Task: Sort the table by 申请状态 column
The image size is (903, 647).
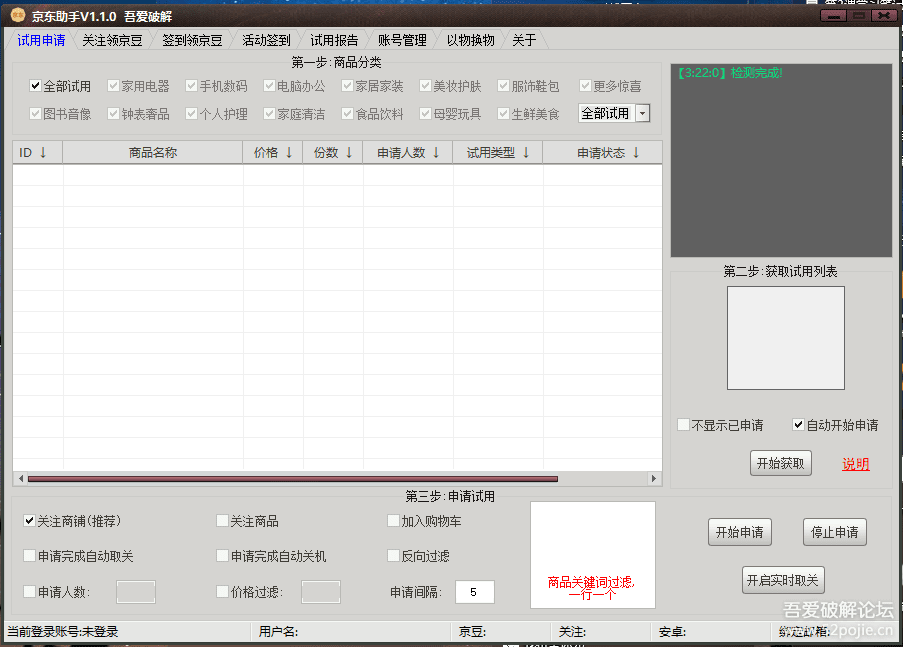Action: click(x=602, y=153)
